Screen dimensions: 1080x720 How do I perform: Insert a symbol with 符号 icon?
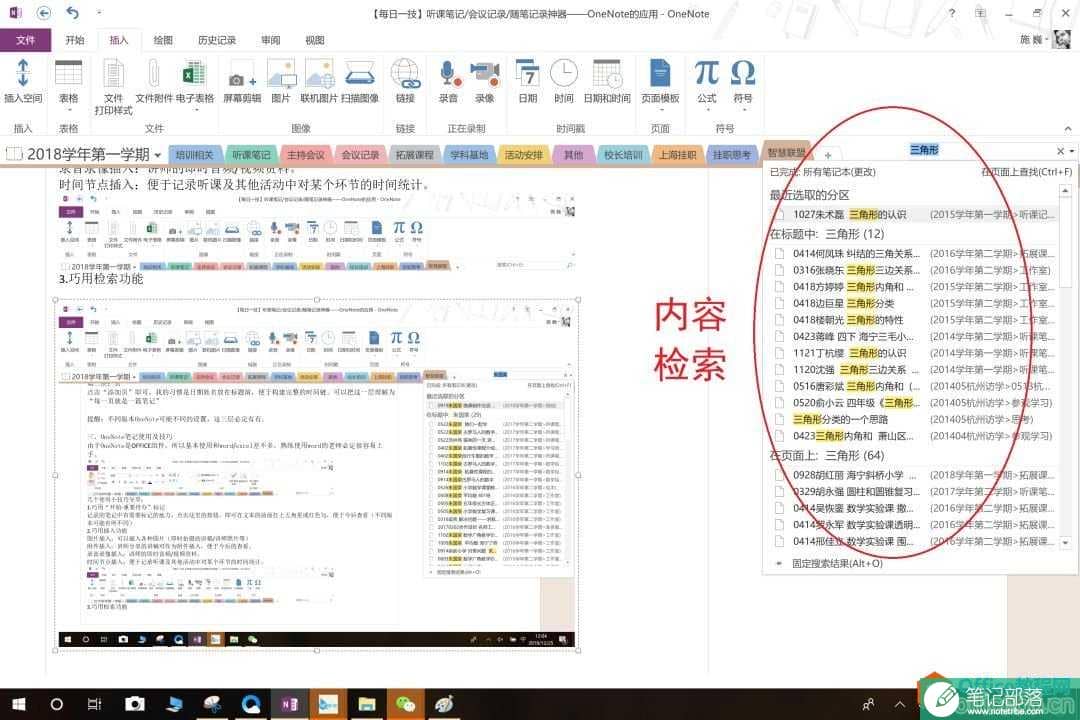pos(742,74)
